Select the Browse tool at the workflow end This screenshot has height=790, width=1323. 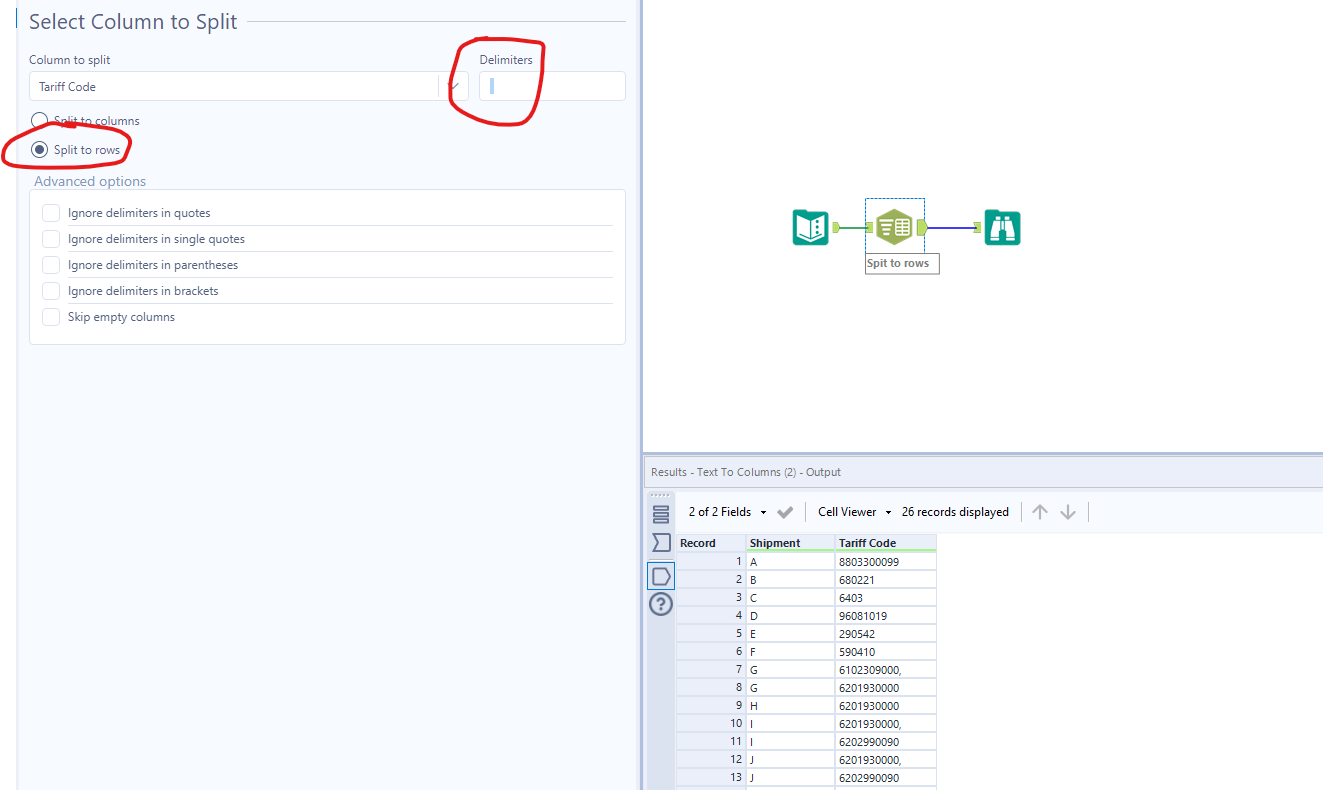[1002, 227]
